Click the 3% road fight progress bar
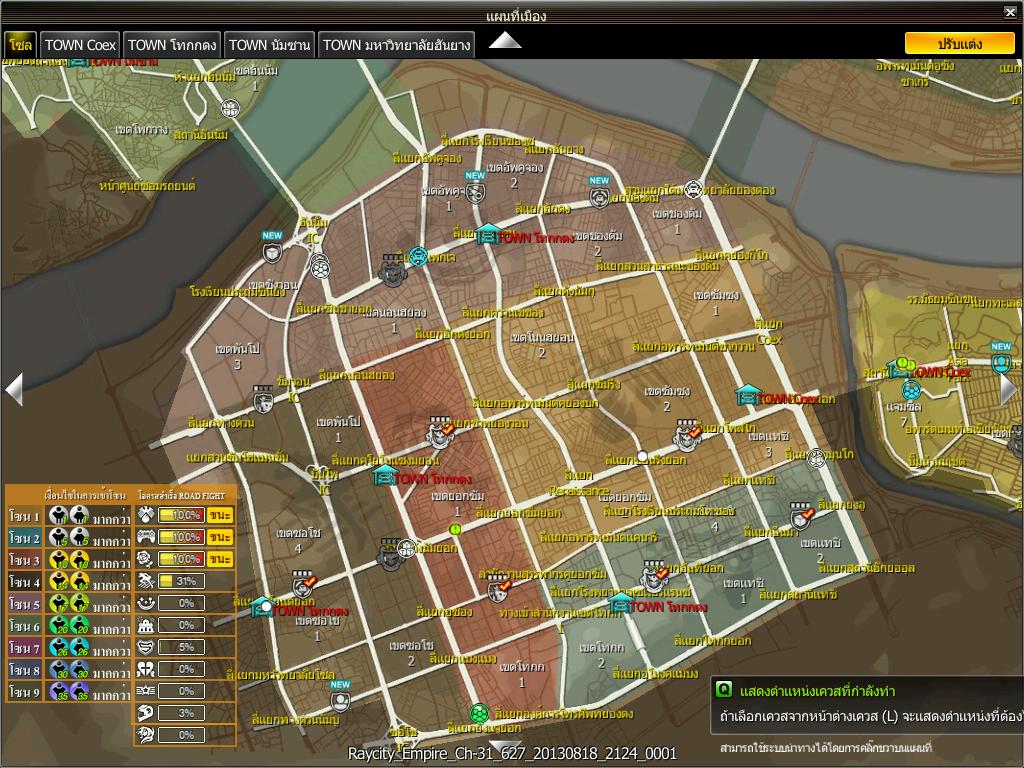The width and height of the screenshot is (1024, 768). tap(181, 712)
